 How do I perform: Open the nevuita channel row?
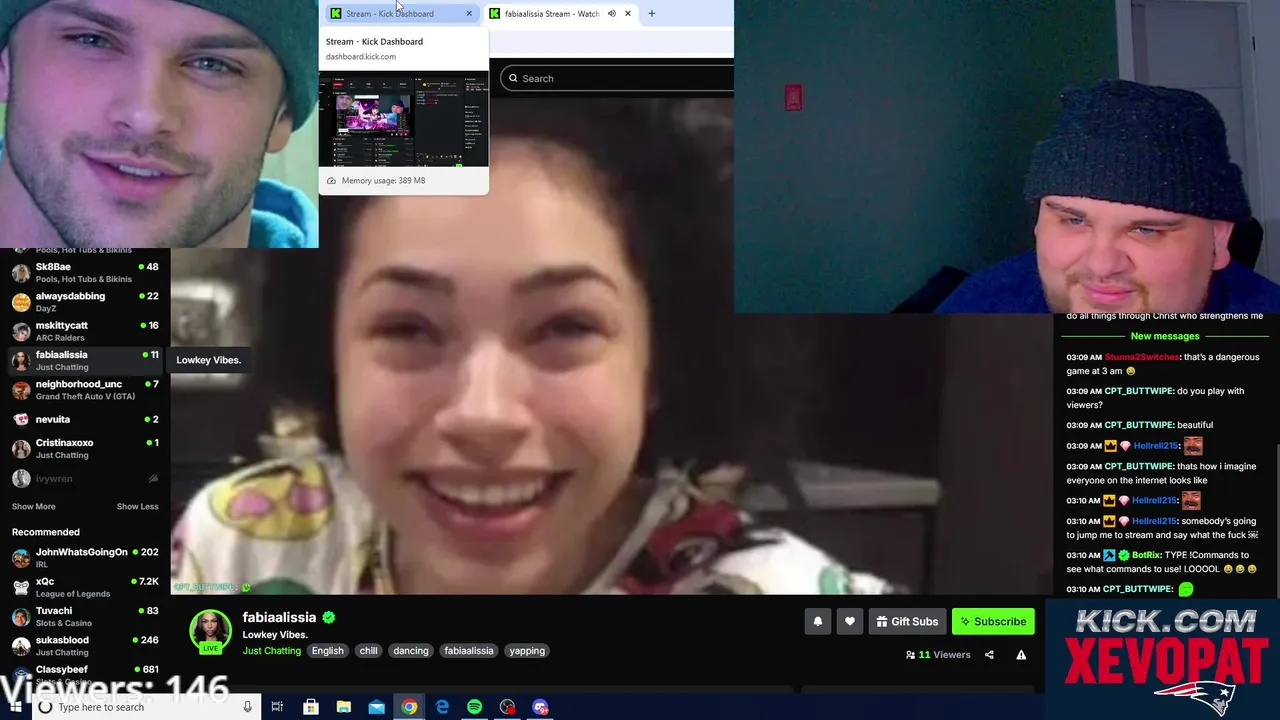coord(85,419)
